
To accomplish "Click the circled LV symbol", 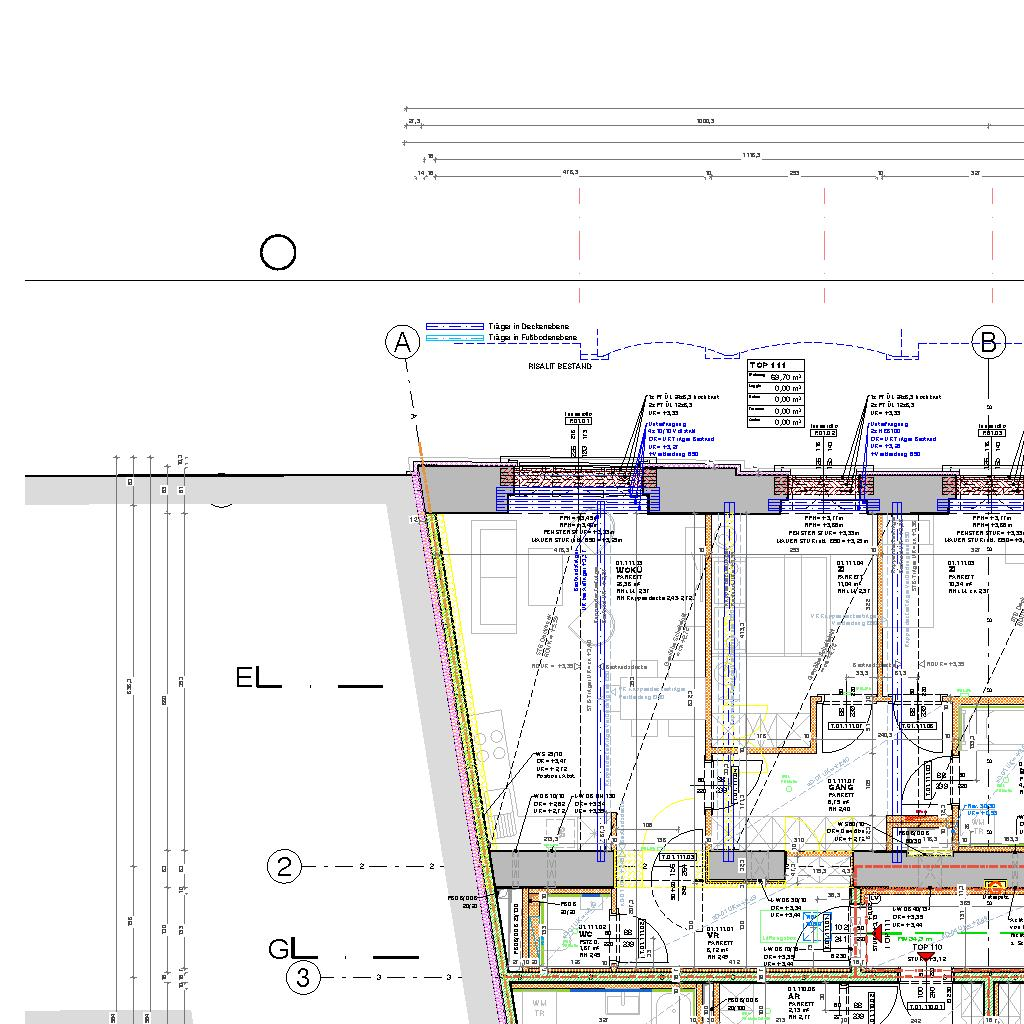I will 875,899.
